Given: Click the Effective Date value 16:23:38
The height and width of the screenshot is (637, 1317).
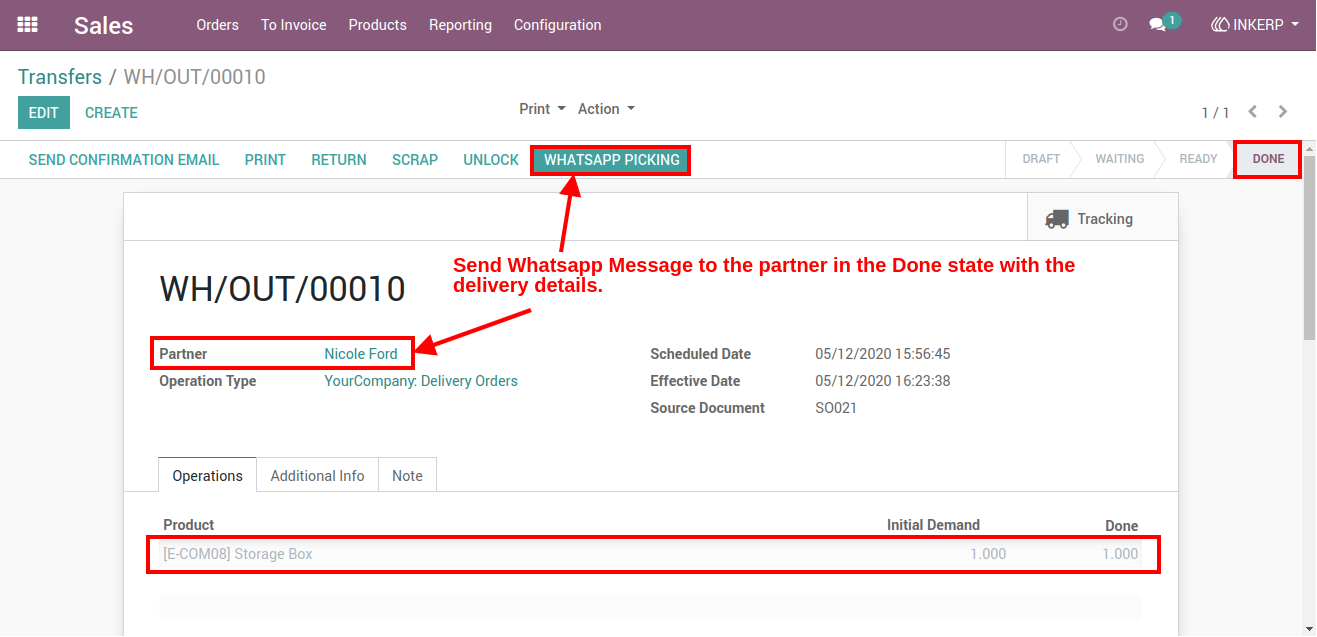Looking at the screenshot, I should tap(885, 381).
